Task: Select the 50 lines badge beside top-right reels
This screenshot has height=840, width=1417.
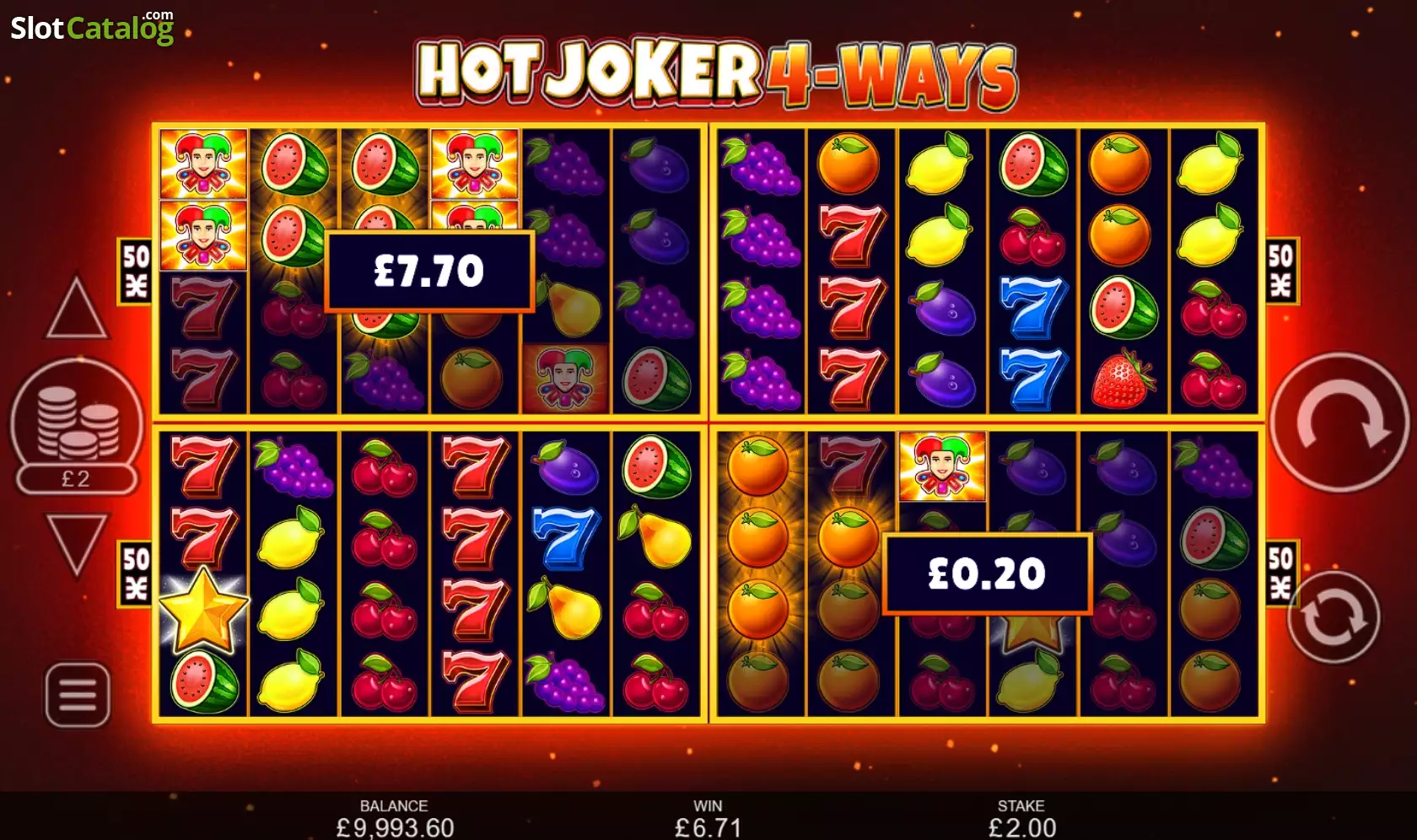Action: 1280,271
